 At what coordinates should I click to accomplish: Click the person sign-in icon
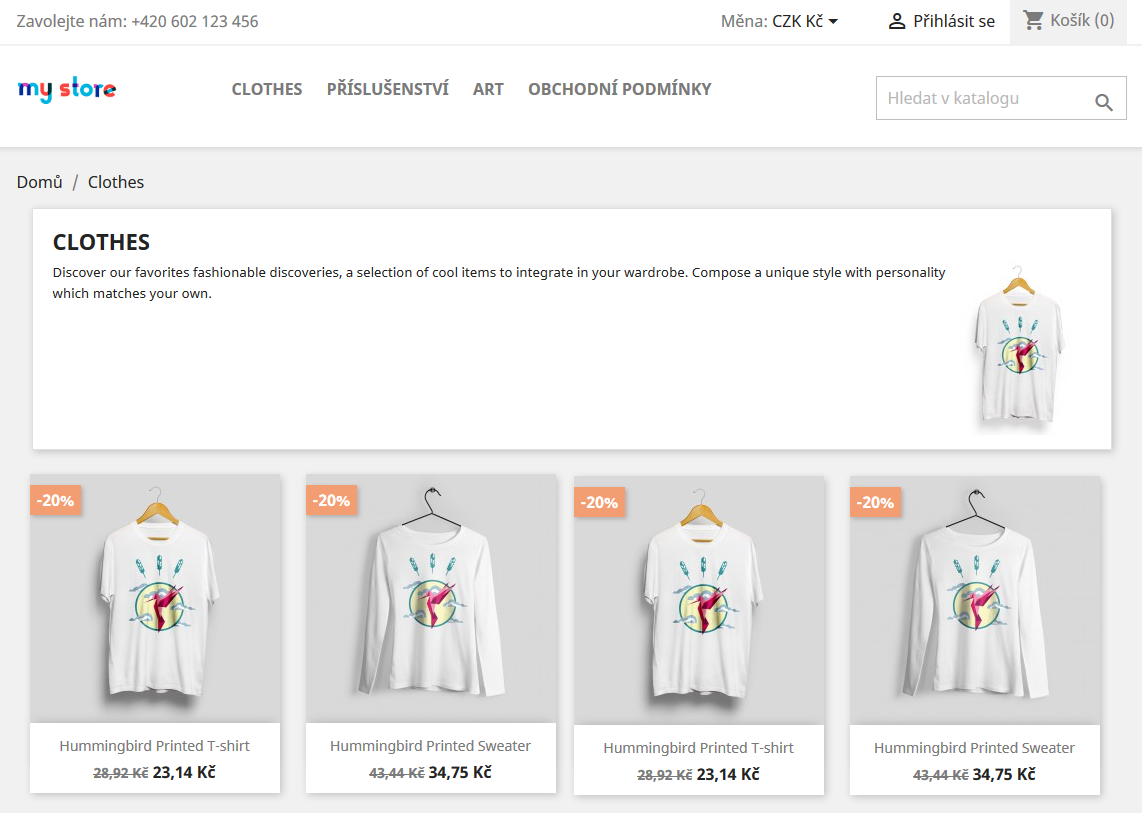(x=897, y=21)
